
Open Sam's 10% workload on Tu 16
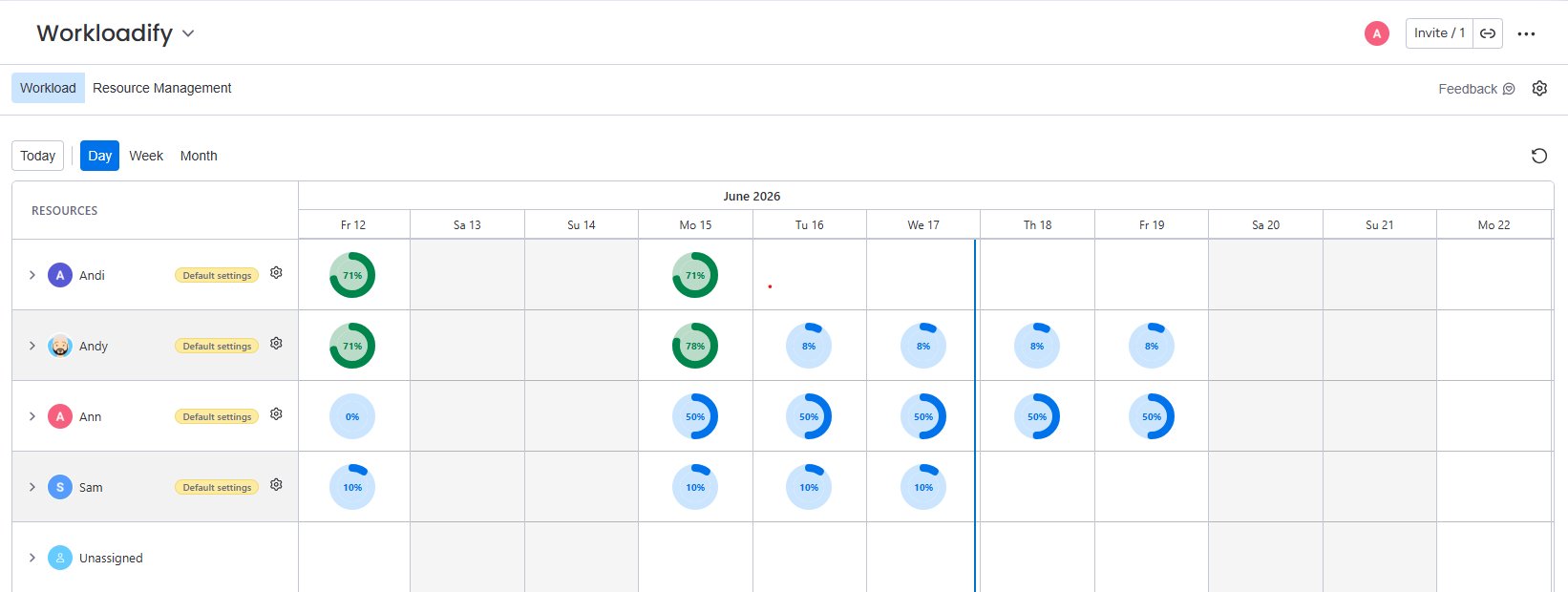click(809, 487)
